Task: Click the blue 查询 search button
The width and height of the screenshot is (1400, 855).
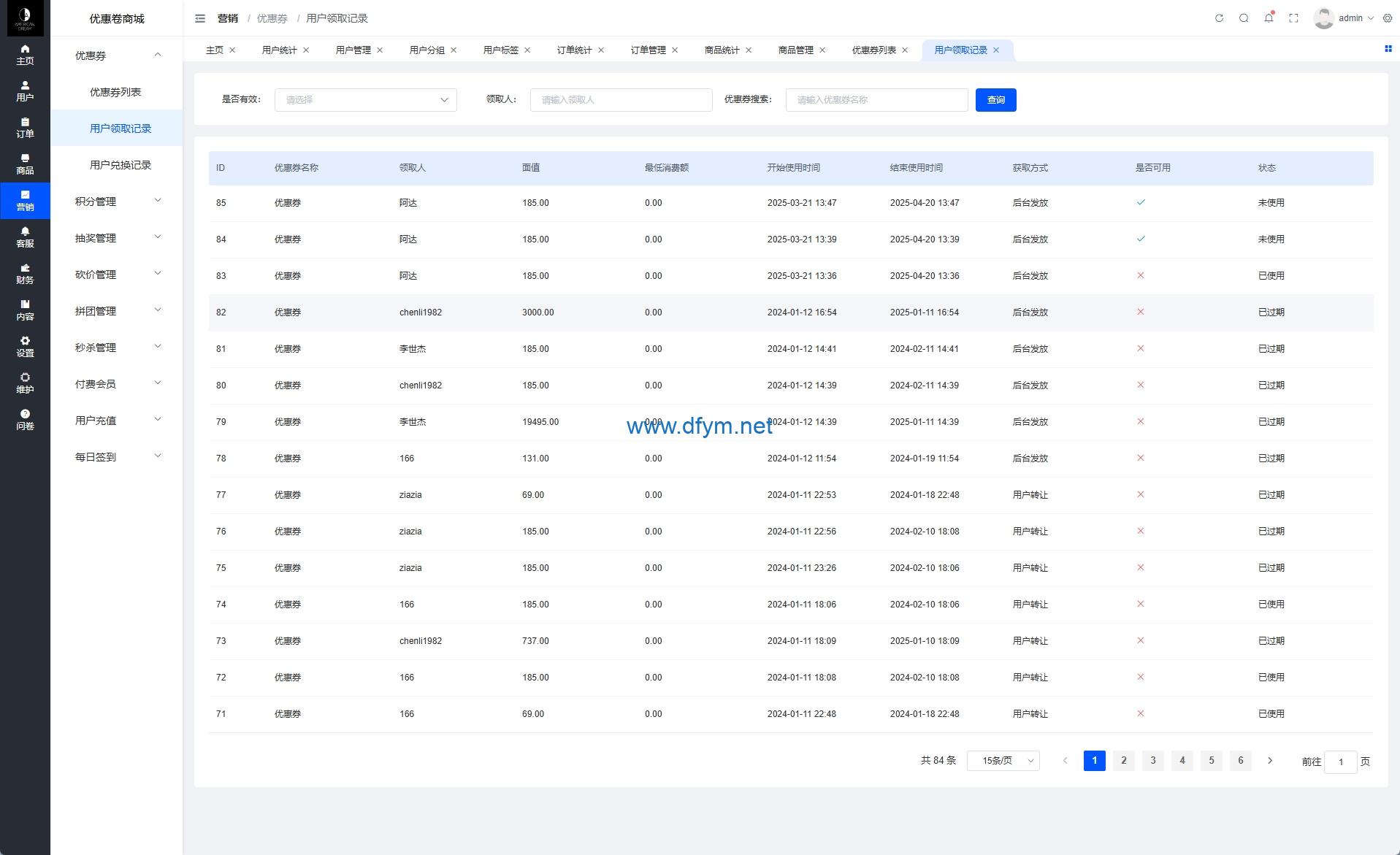Action: [x=996, y=100]
